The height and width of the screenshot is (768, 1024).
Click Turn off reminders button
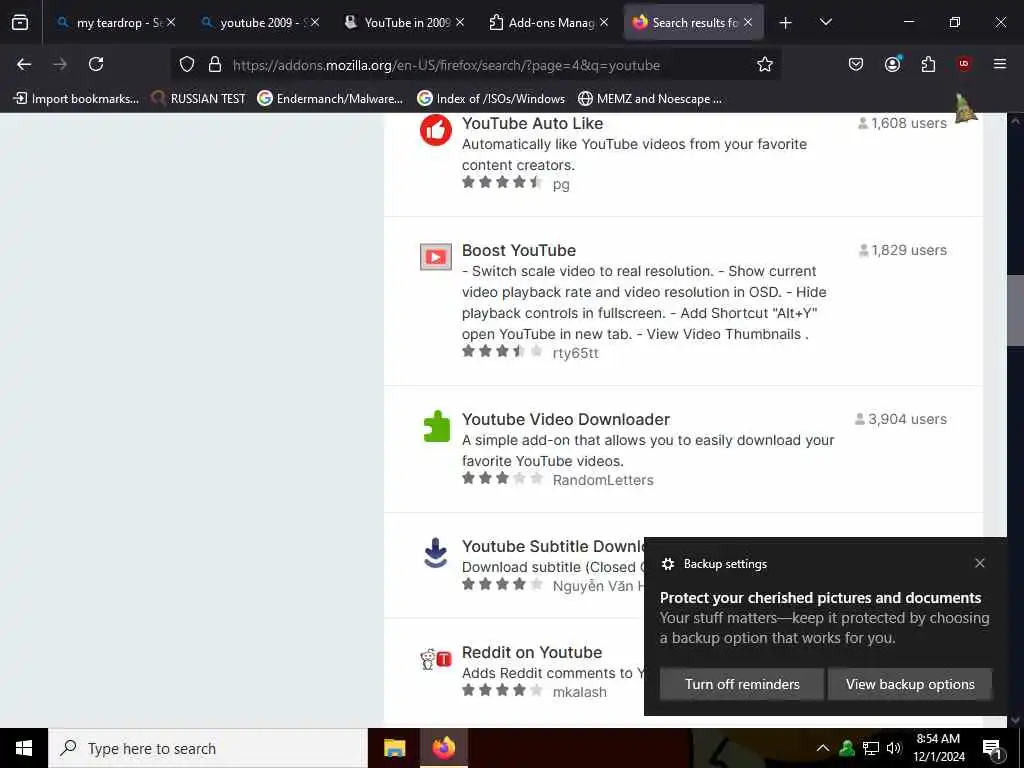(x=742, y=684)
